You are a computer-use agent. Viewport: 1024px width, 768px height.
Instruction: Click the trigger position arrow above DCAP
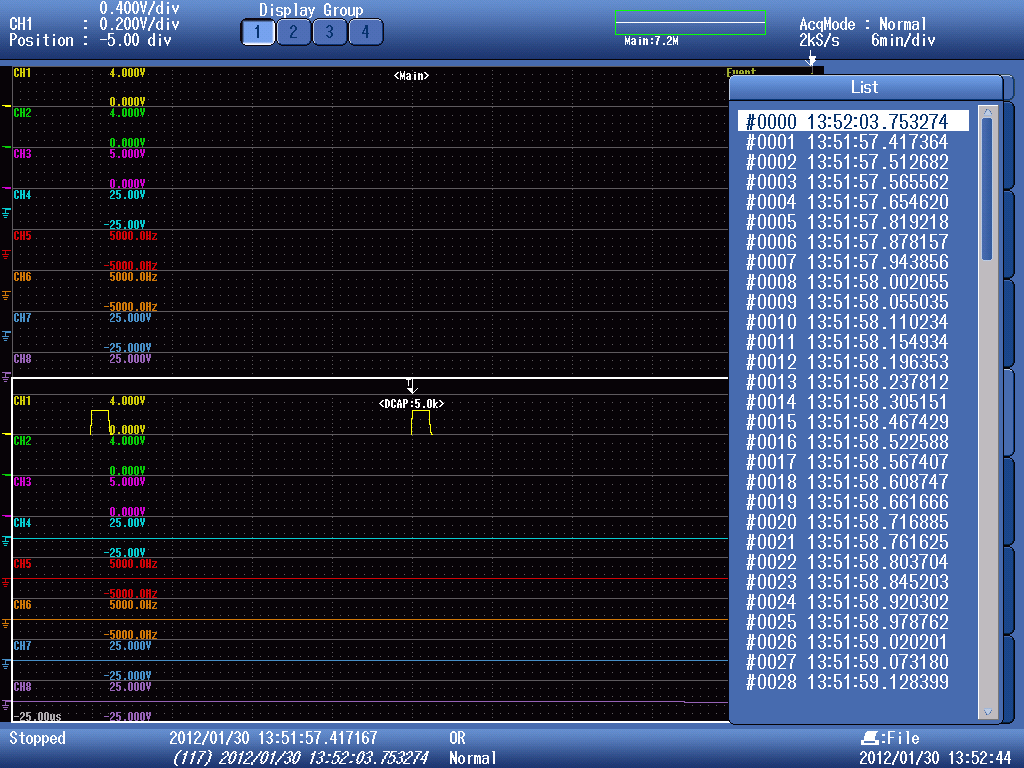(x=410, y=386)
